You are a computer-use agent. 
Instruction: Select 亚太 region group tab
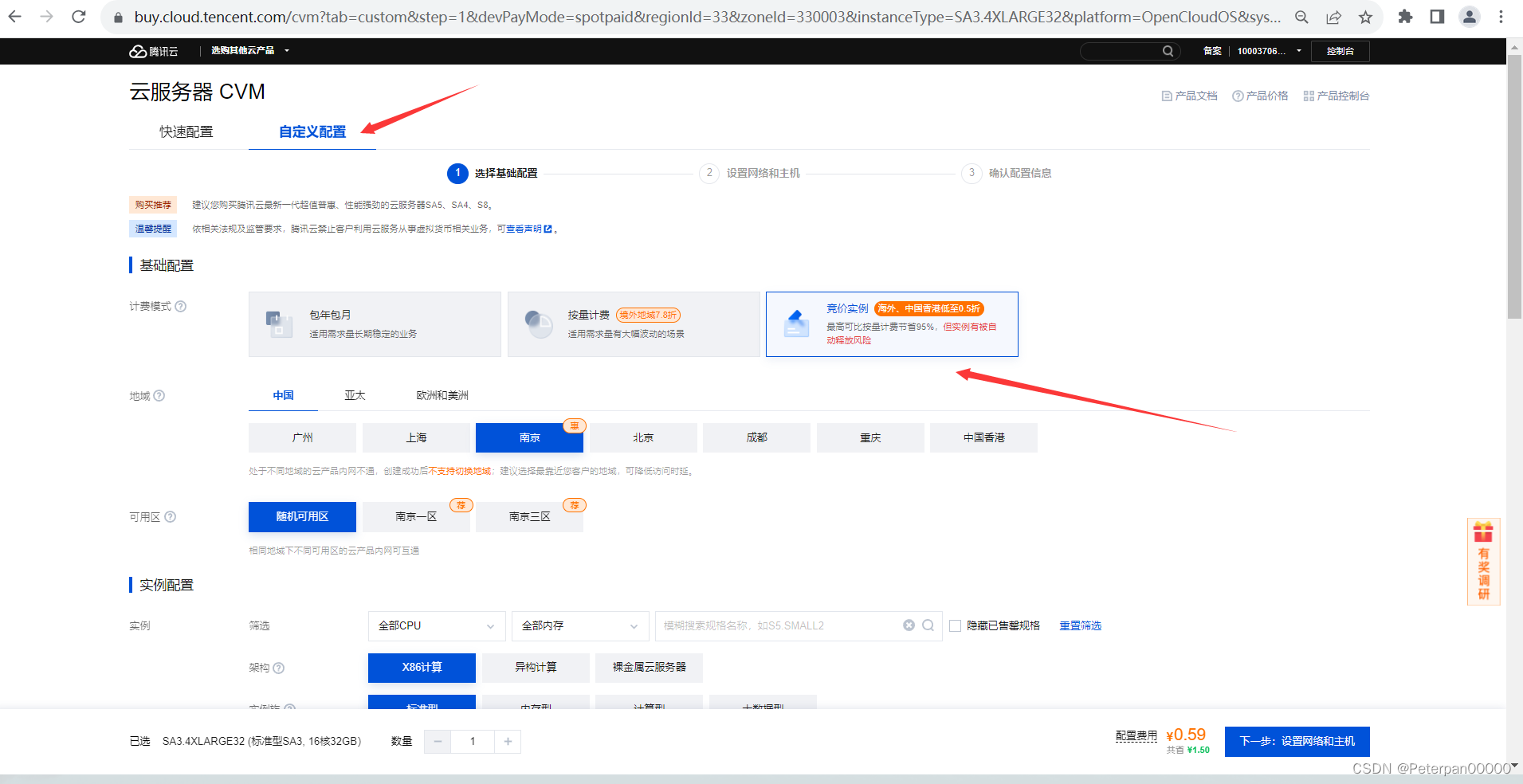pyautogui.click(x=355, y=395)
